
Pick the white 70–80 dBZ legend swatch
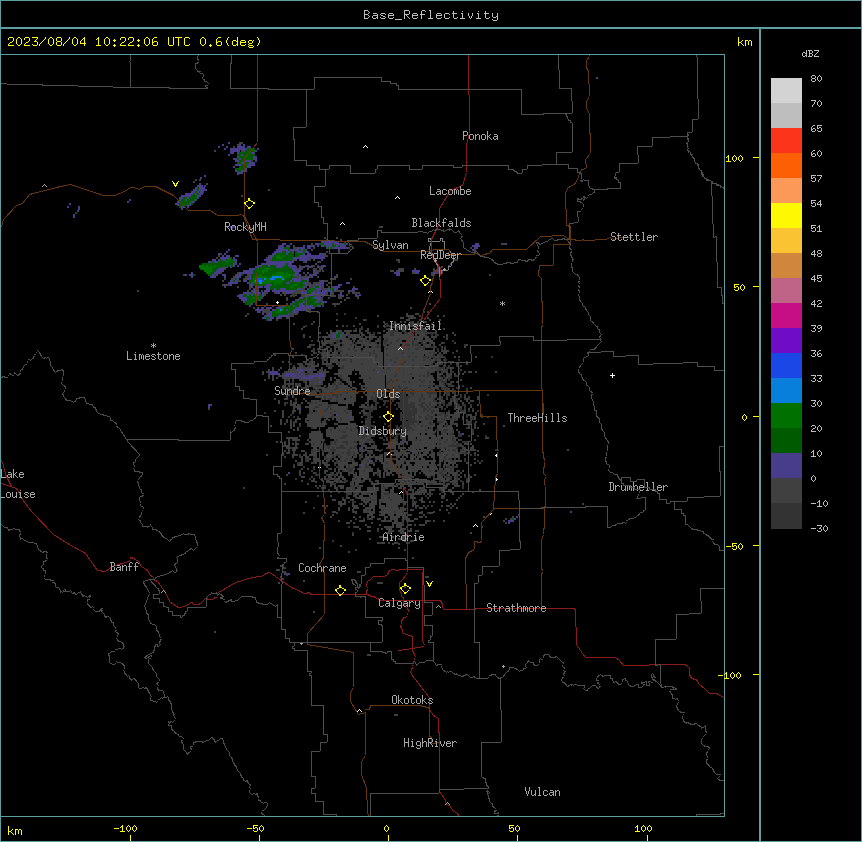coord(786,90)
